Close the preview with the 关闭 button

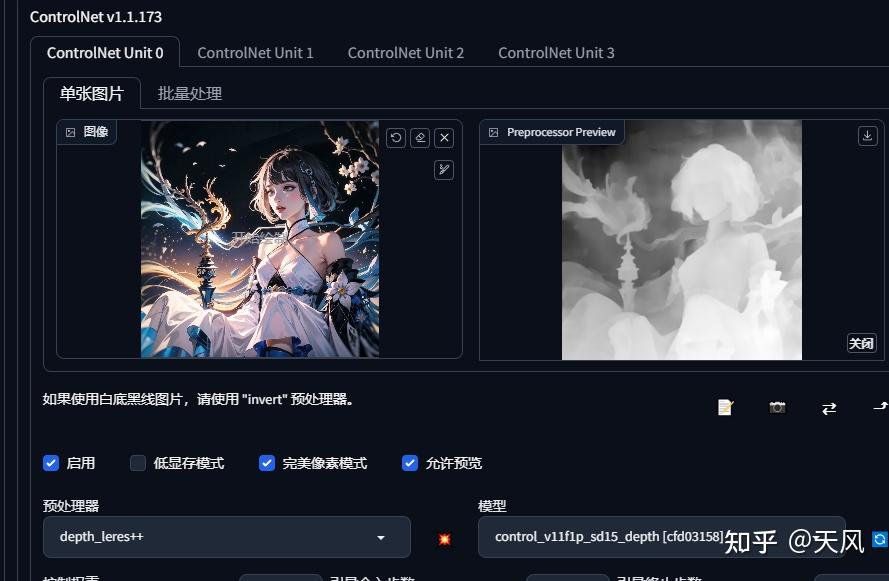pos(861,343)
